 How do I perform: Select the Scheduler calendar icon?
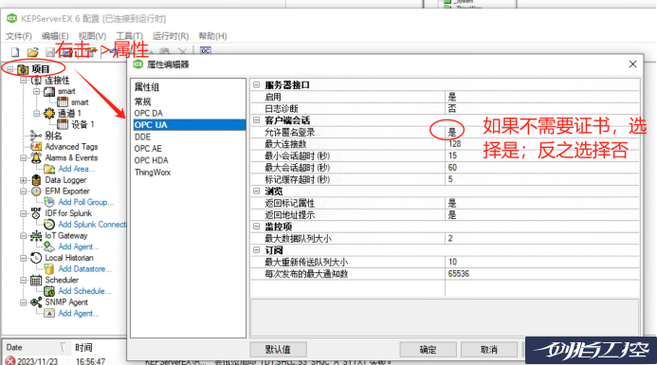pyautogui.click(x=36, y=280)
